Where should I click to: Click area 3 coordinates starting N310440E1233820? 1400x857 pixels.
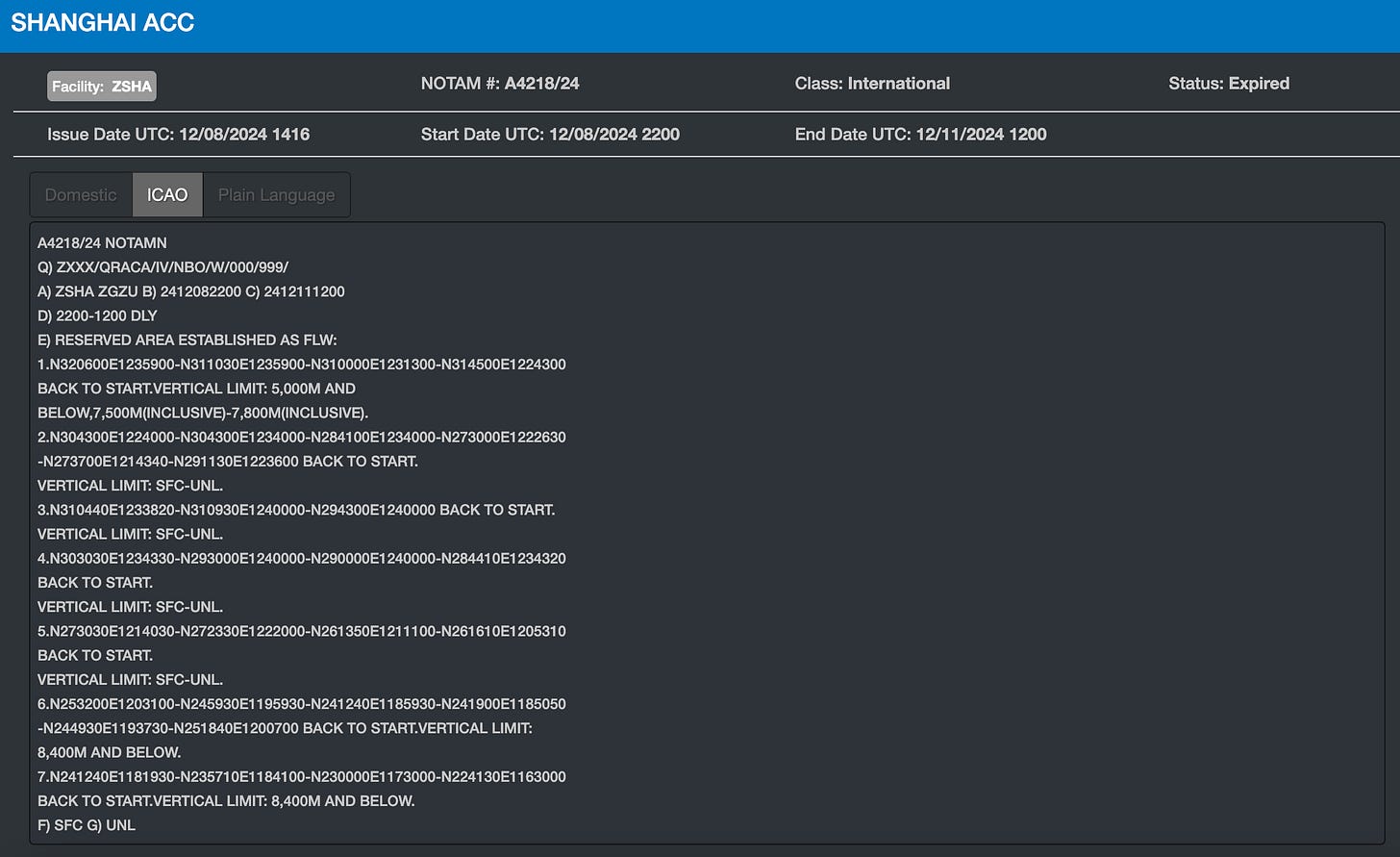(x=296, y=510)
